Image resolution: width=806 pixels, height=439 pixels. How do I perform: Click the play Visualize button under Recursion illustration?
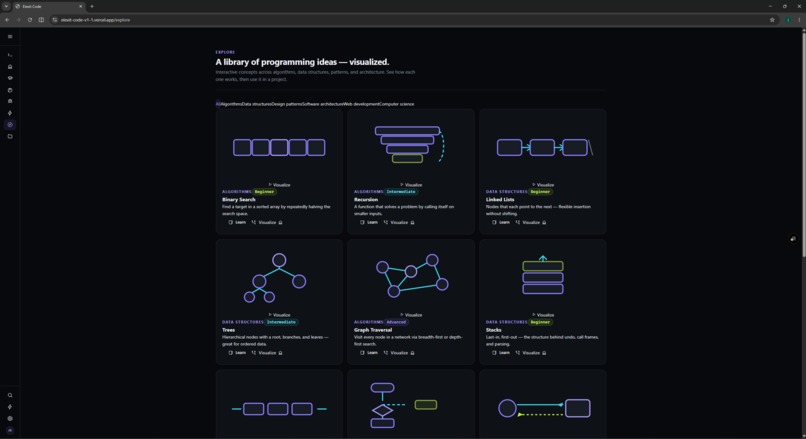pos(411,185)
